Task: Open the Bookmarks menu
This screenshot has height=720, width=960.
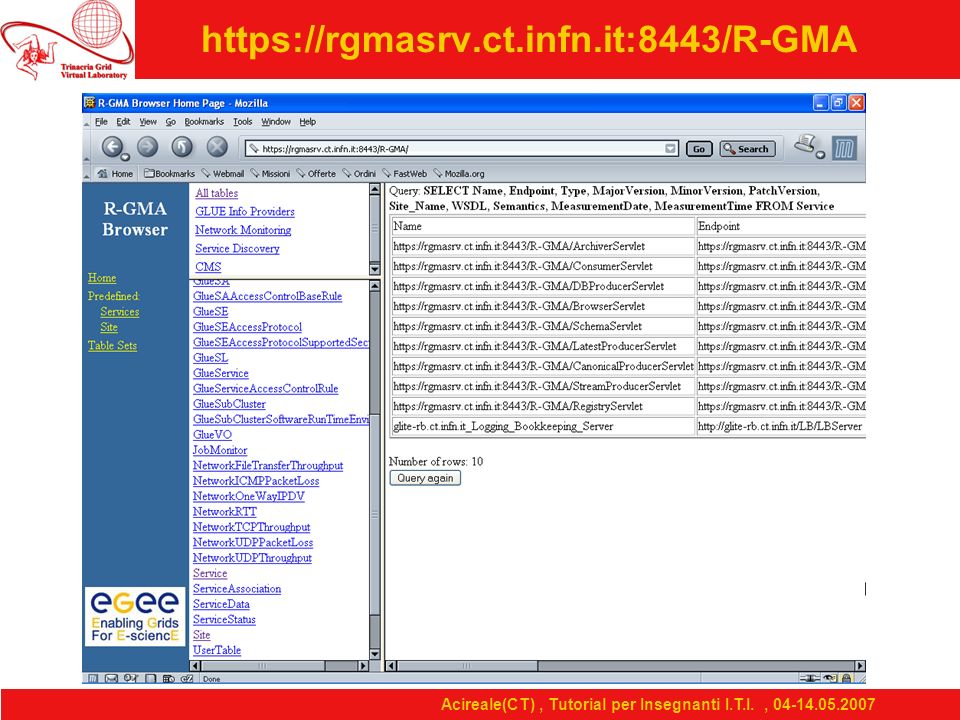Action: pyautogui.click(x=204, y=122)
